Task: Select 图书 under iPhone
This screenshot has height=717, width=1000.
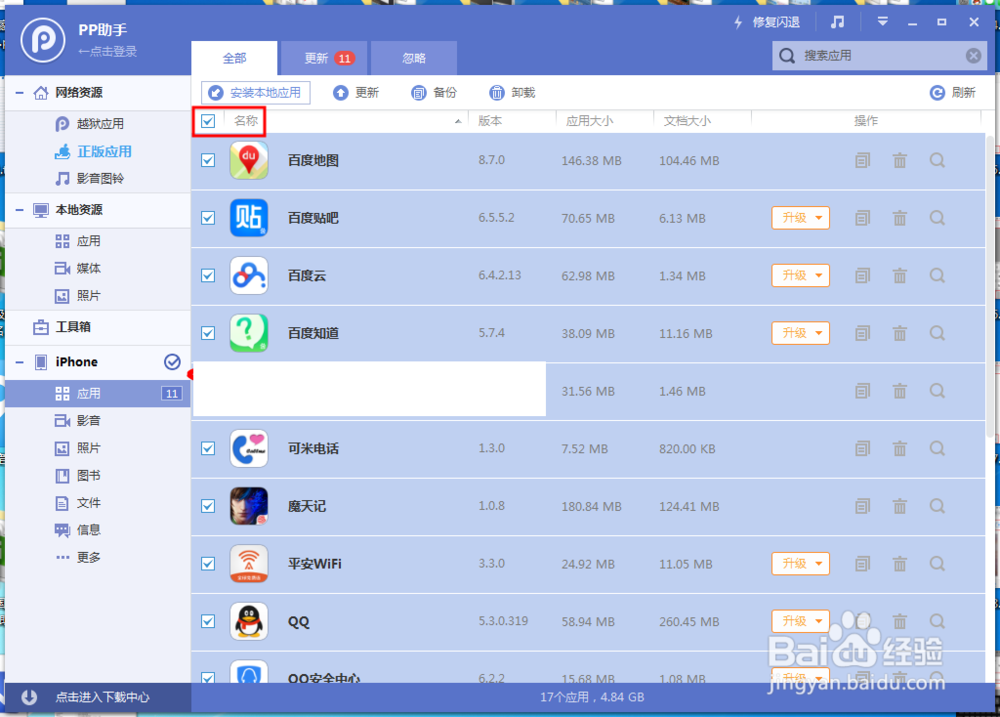Action: pyautogui.click(x=78, y=476)
